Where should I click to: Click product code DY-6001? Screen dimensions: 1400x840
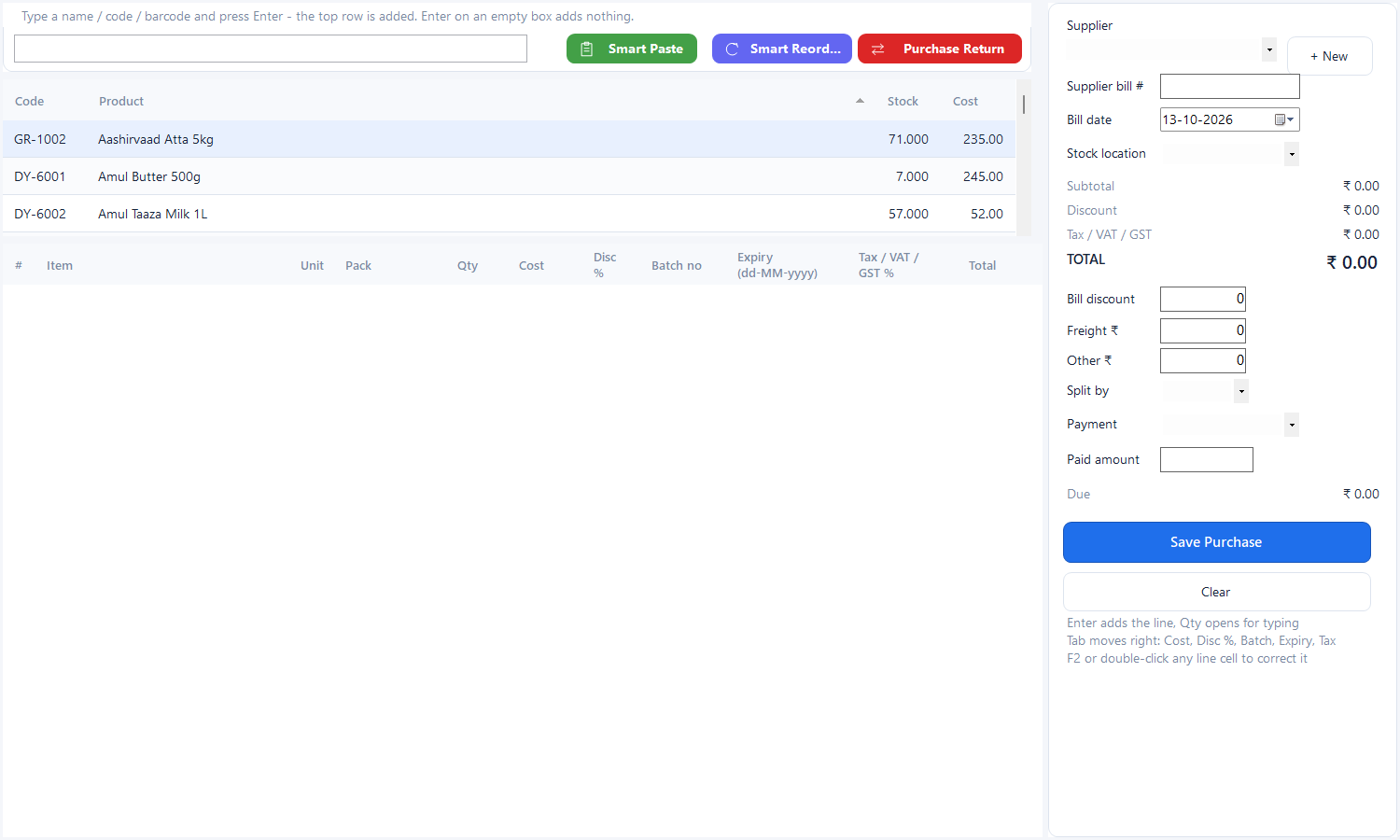pos(40,176)
